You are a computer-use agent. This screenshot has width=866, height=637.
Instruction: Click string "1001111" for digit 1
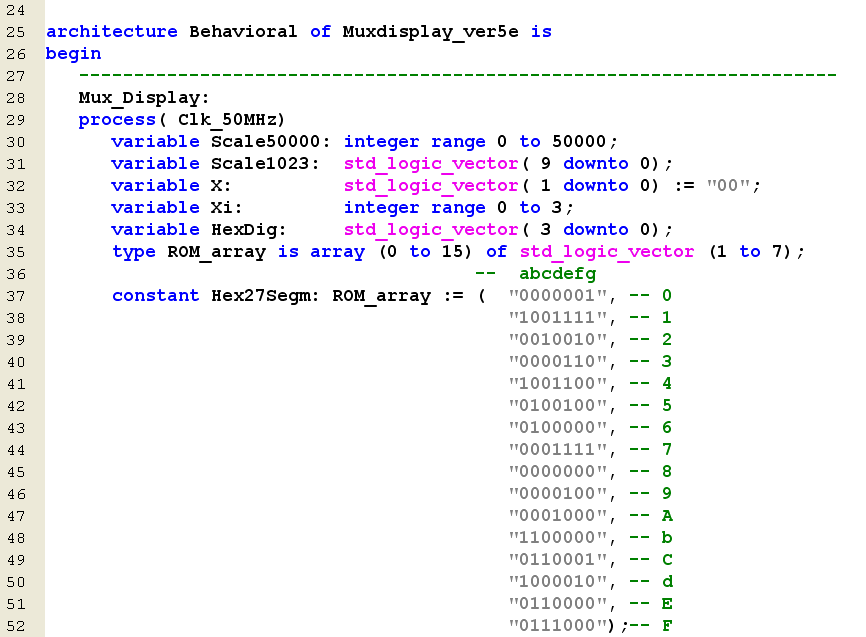click(x=558, y=318)
